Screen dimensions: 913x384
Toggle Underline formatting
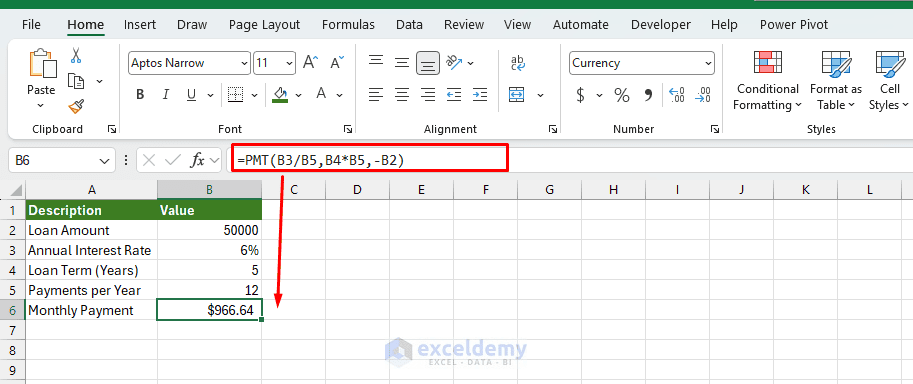[x=190, y=95]
